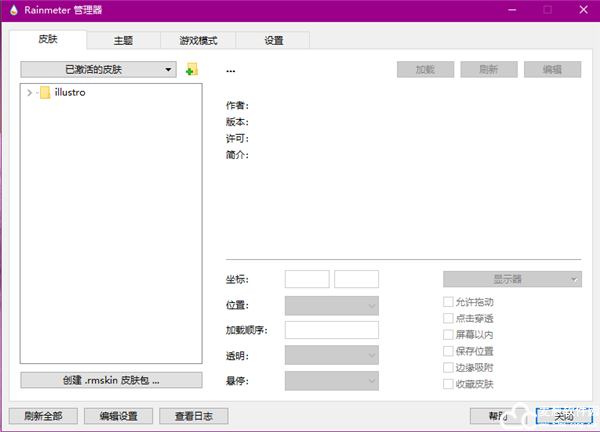Screen dimensions: 600x432
Task: Enable the 允许拖动 checkbox
Action: (x=448, y=302)
